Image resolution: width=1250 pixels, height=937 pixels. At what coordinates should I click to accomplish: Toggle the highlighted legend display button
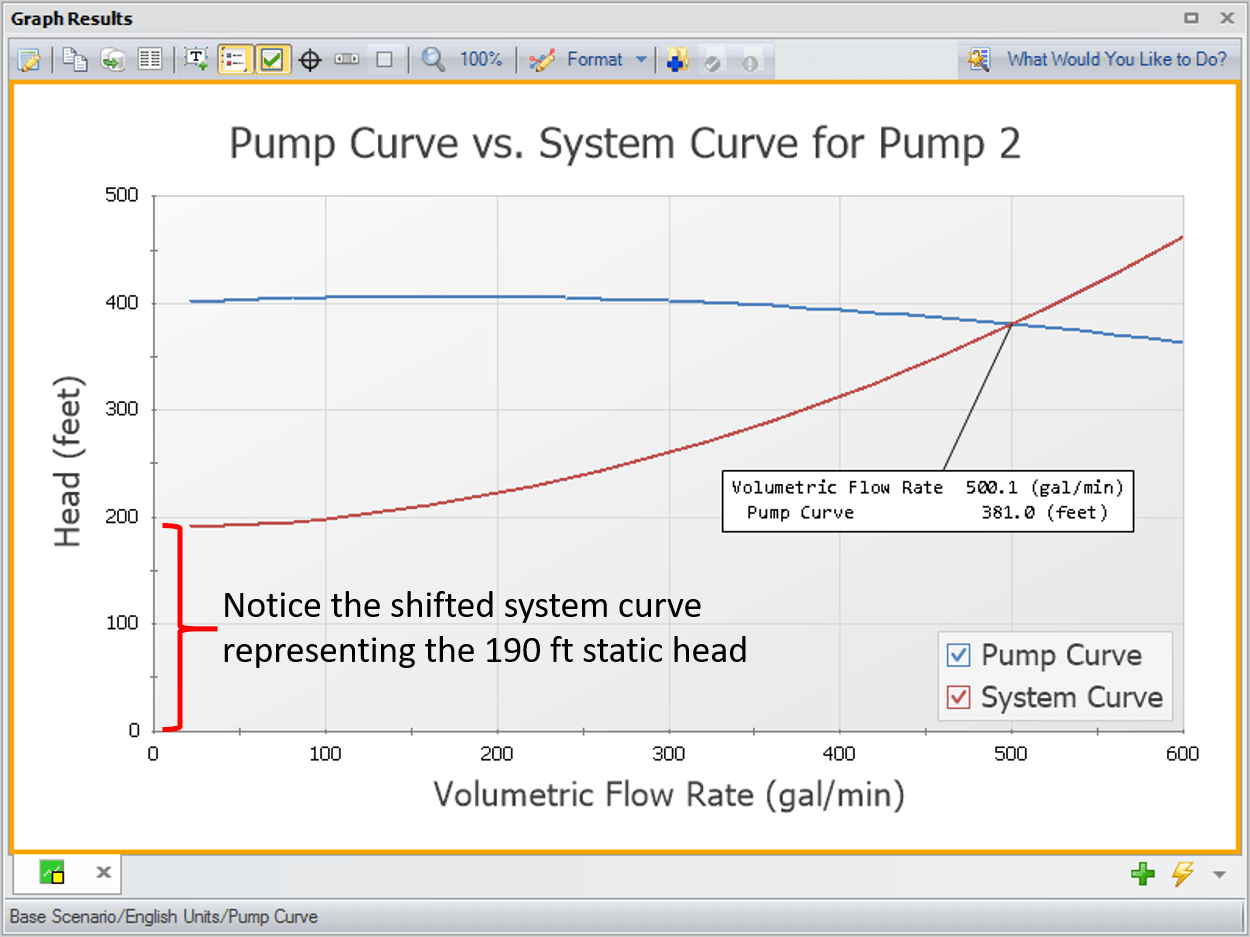click(x=233, y=60)
